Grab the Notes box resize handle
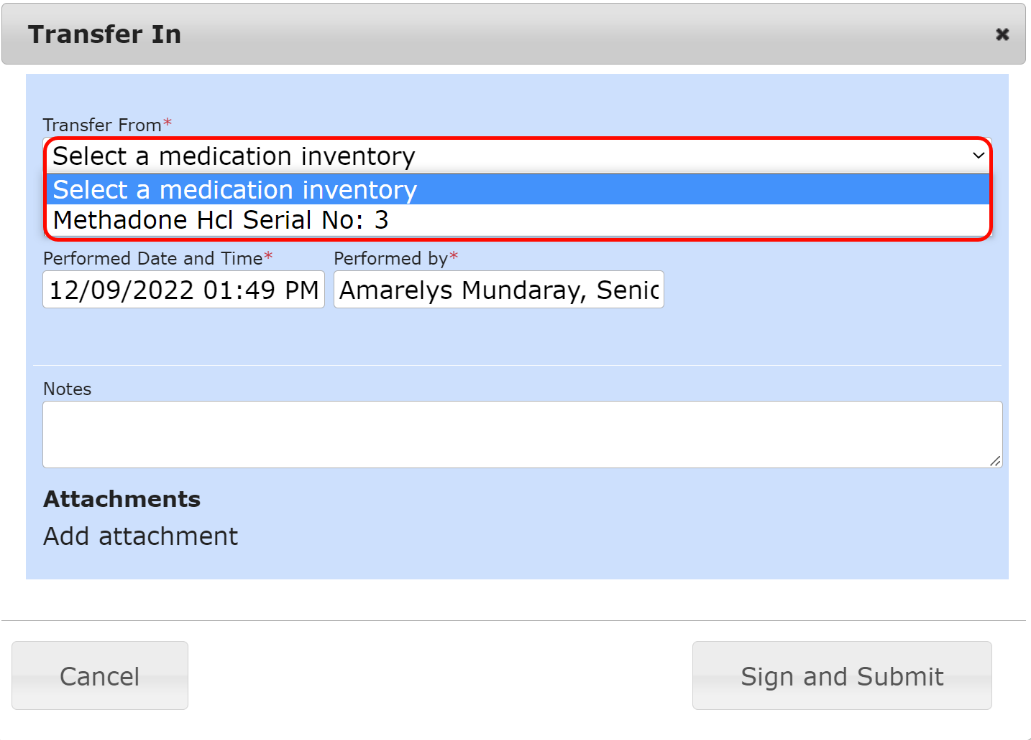1031x740 pixels. [x=995, y=460]
